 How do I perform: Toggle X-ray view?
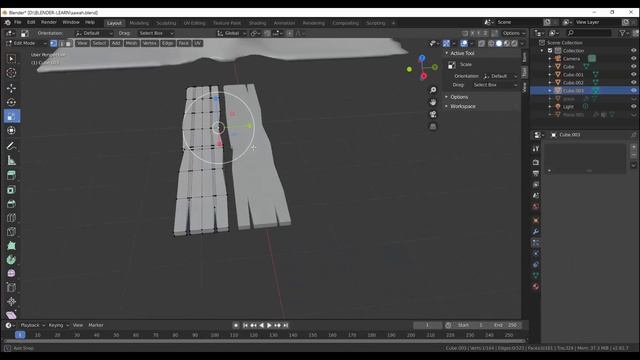(x=482, y=43)
